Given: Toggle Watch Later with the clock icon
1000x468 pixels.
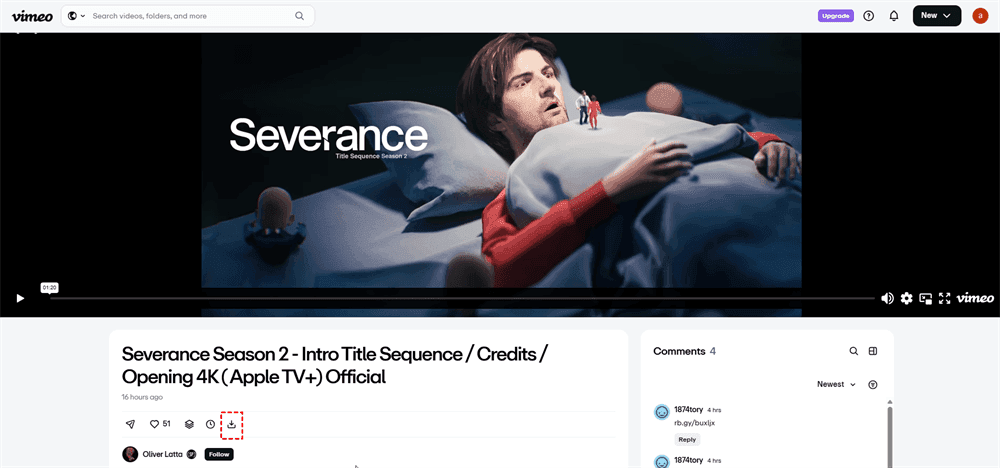Looking at the screenshot, I should coord(210,424).
